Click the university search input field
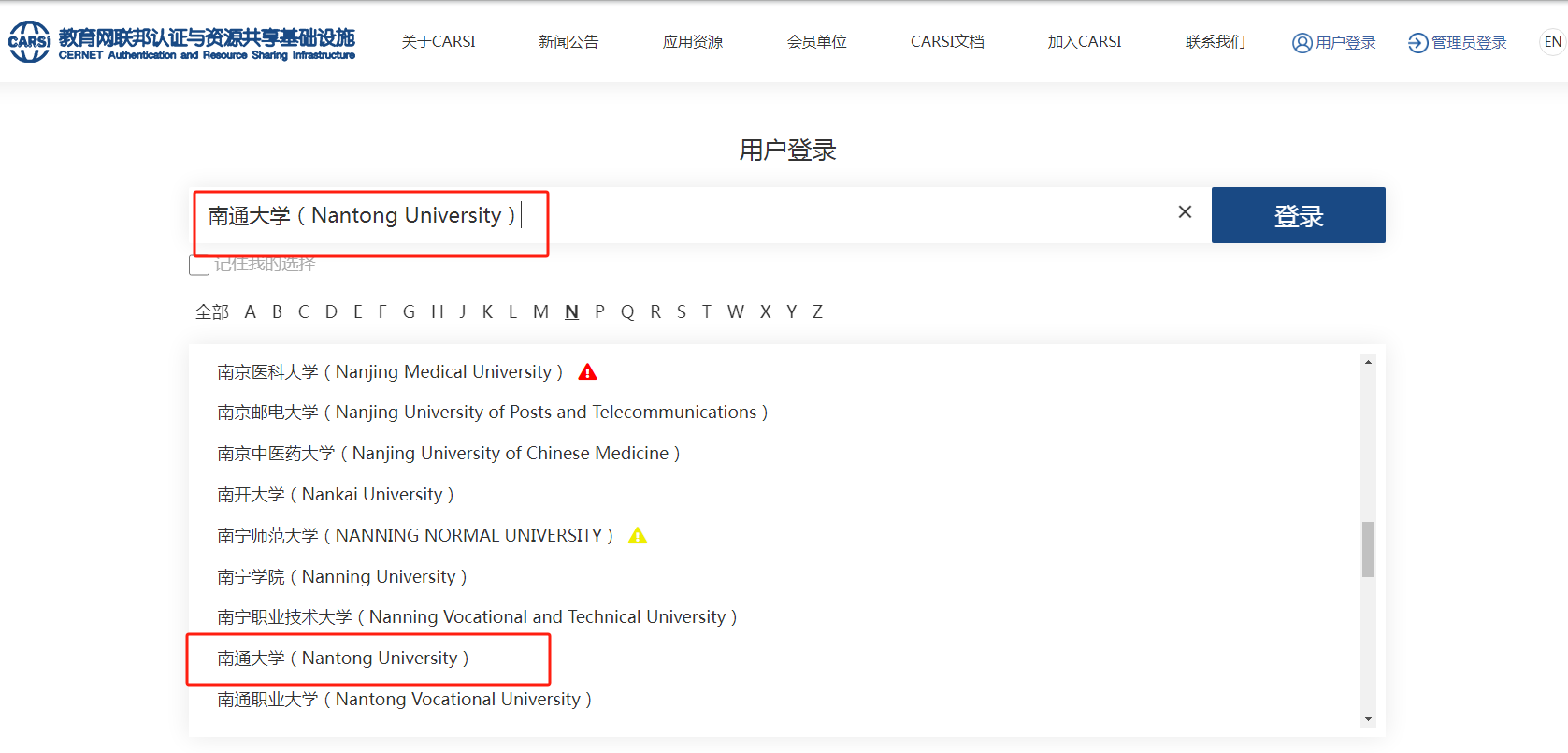The height and width of the screenshot is (753, 1568). tap(699, 215)
